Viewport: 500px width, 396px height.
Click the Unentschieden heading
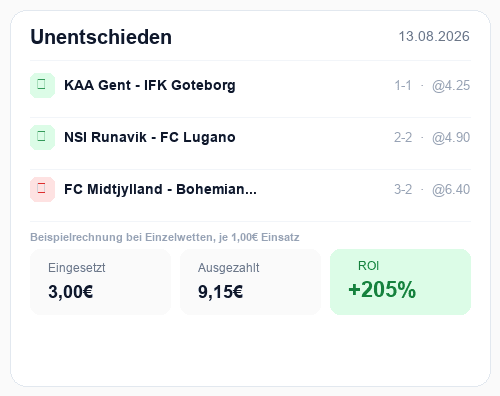pos(101,37)
